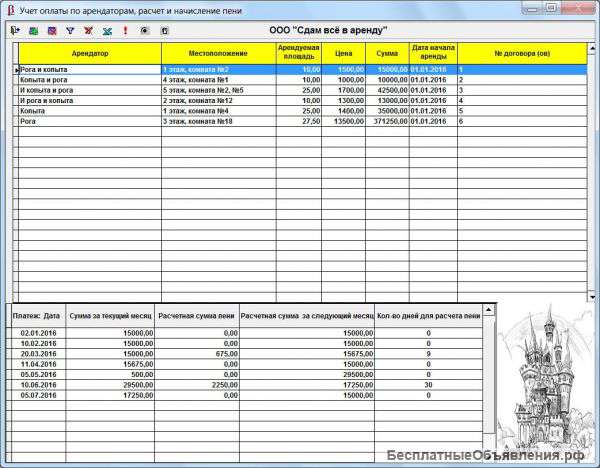Screen dimensions: 600x468
Task: Click the 'Арендатор' column header
Action: pyautogui.click(x=90, y=52)
